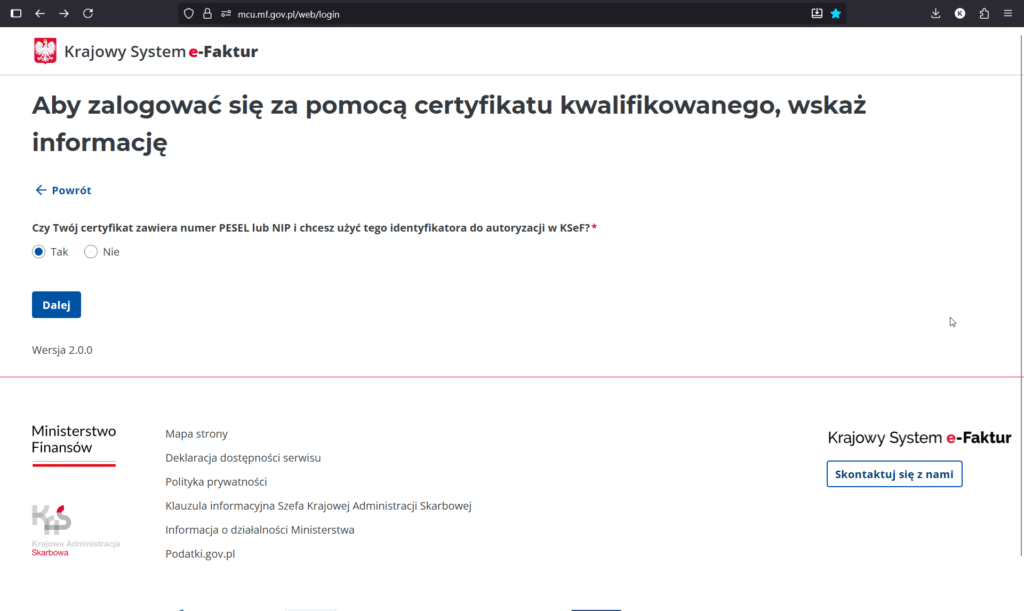Open the sidebar panel icon in browser toolbar
The image size is (1024, 611).
click(x=15, y=13)
